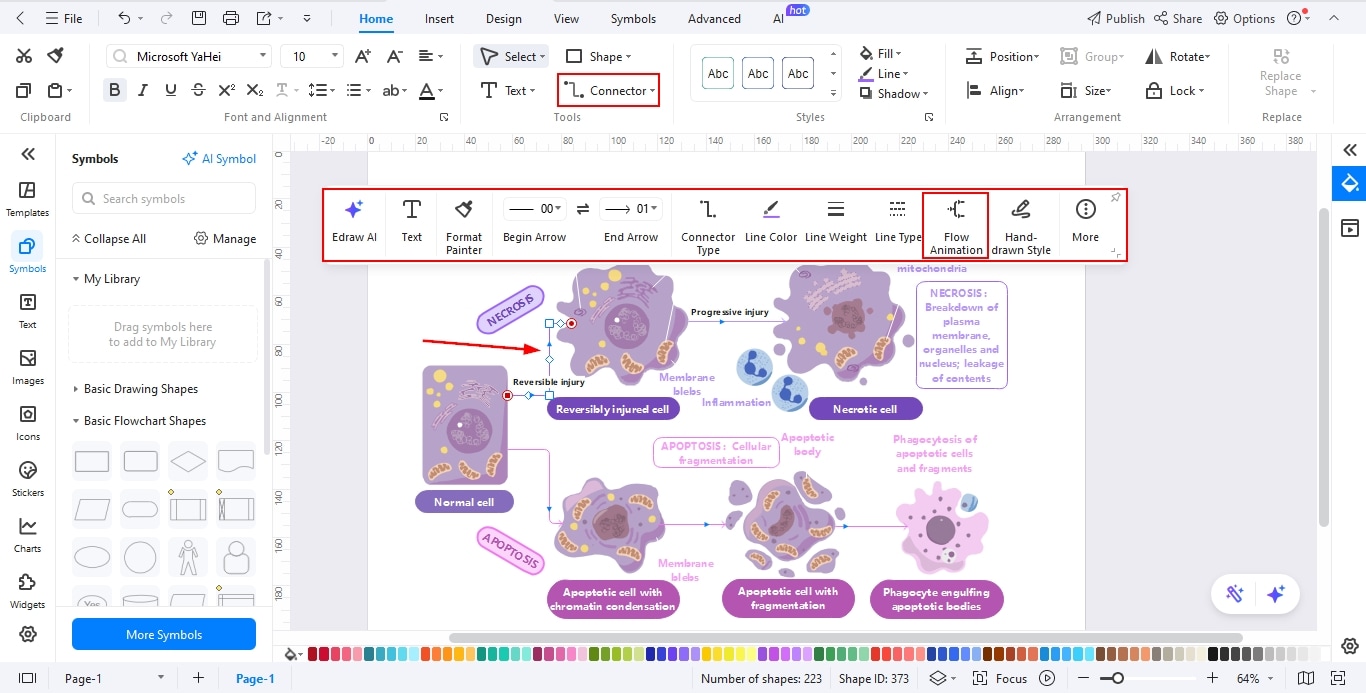This screenshot has height=693, width=1366.
Task: Open Templates in the left sidebar
Action: click(x=27, y=198)
